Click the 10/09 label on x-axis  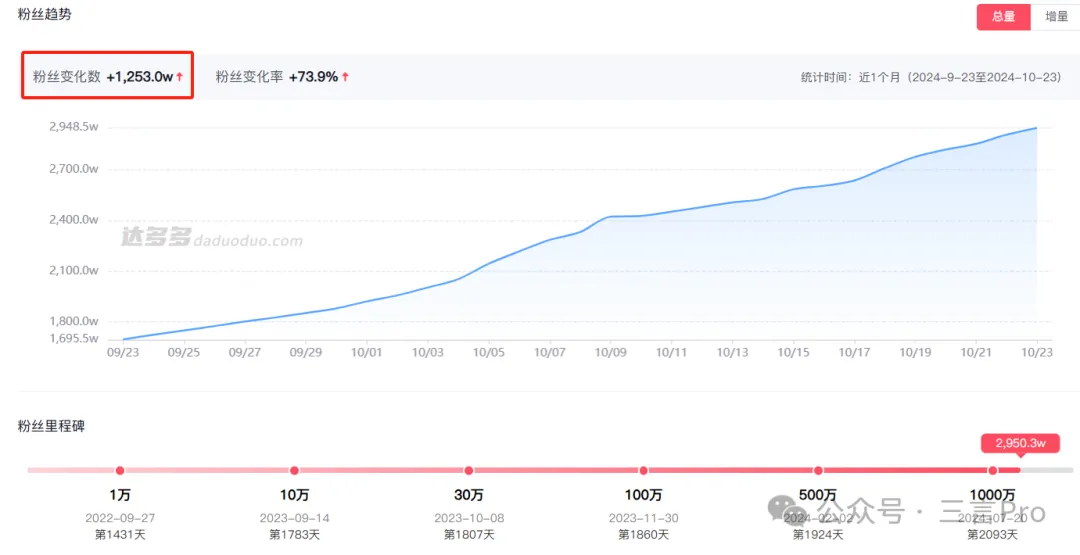pos(610,352)
